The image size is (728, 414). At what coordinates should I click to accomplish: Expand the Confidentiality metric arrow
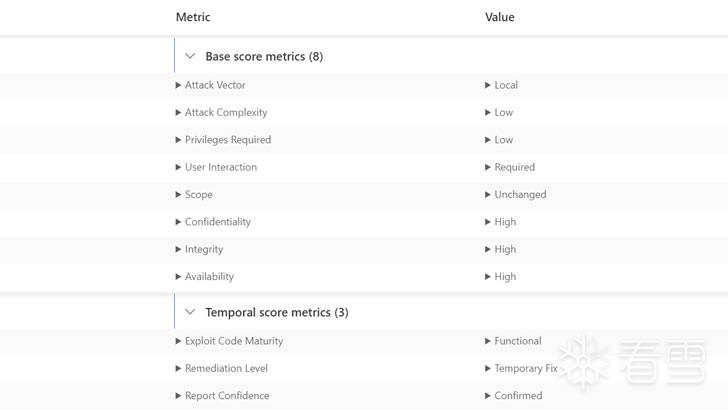[x=178, y=222]
